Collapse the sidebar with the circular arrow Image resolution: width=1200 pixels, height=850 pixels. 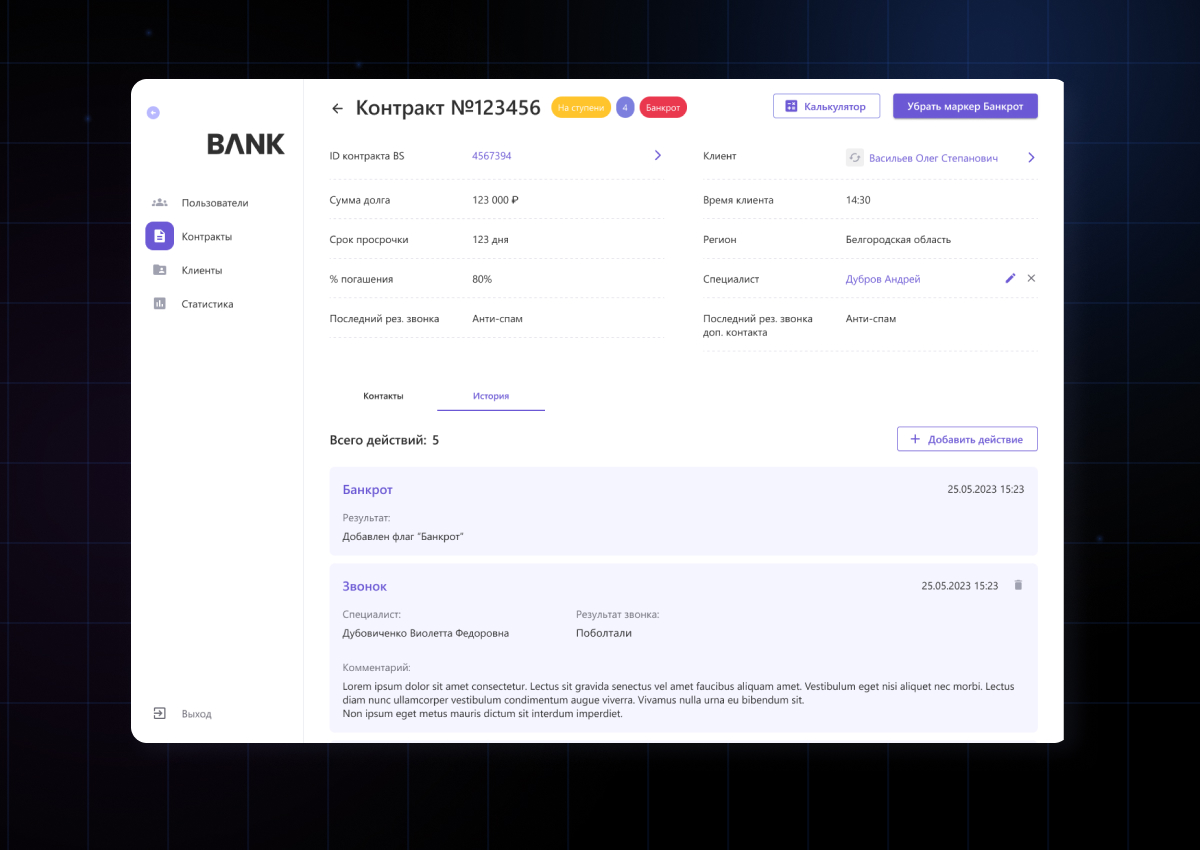click(x=152, y=113)
